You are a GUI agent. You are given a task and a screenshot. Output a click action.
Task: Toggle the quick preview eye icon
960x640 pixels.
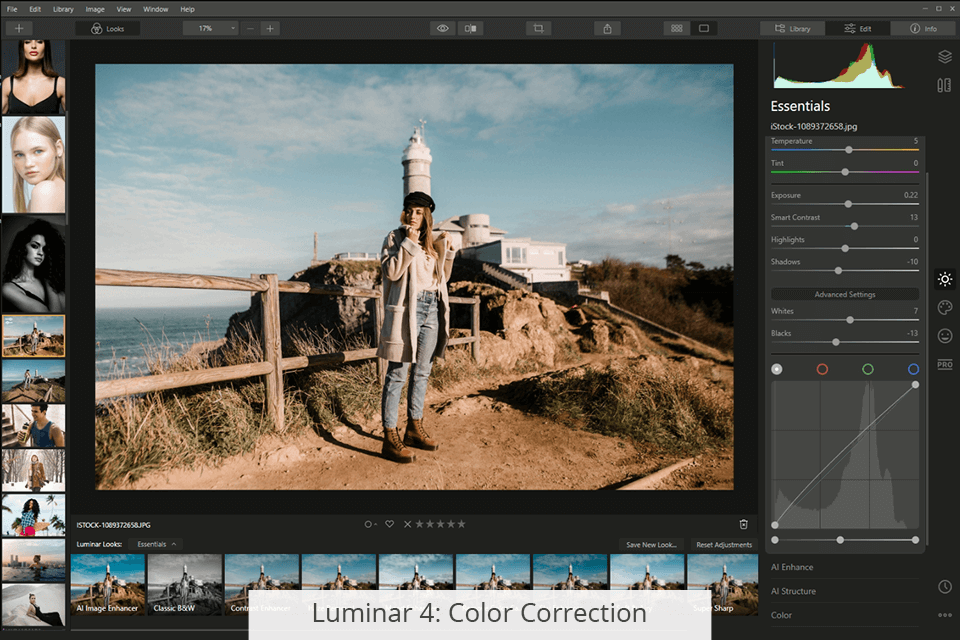coord(443,28)
